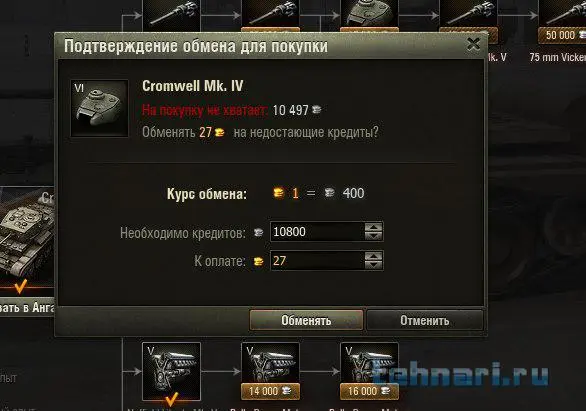The height and width of the screenshot is (411, 586).
Task: Click the 16 000 credits price tag
Action: point(369,391)
